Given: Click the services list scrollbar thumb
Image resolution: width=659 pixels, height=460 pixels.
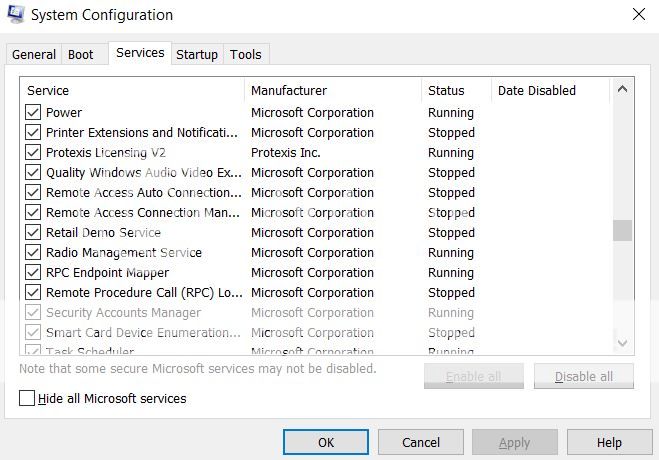Looking at the screenshot, I should click(x=622, y=230).
